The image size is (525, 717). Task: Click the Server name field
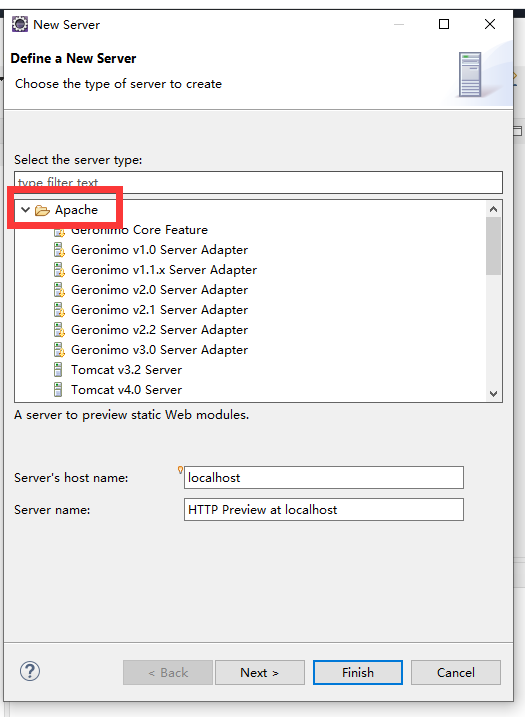click(324, 509)
